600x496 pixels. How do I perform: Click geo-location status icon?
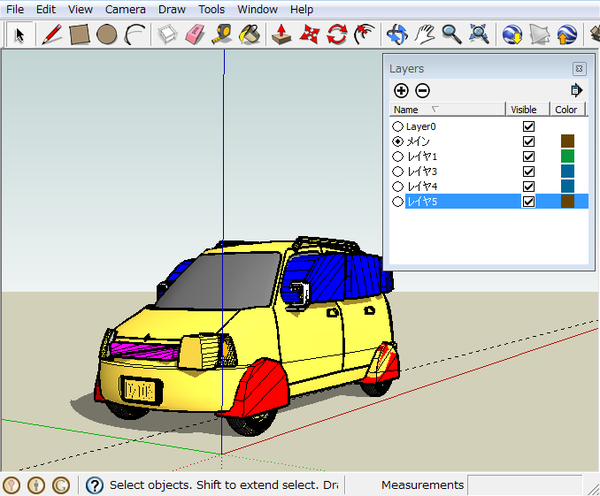(x=12, y=485)
